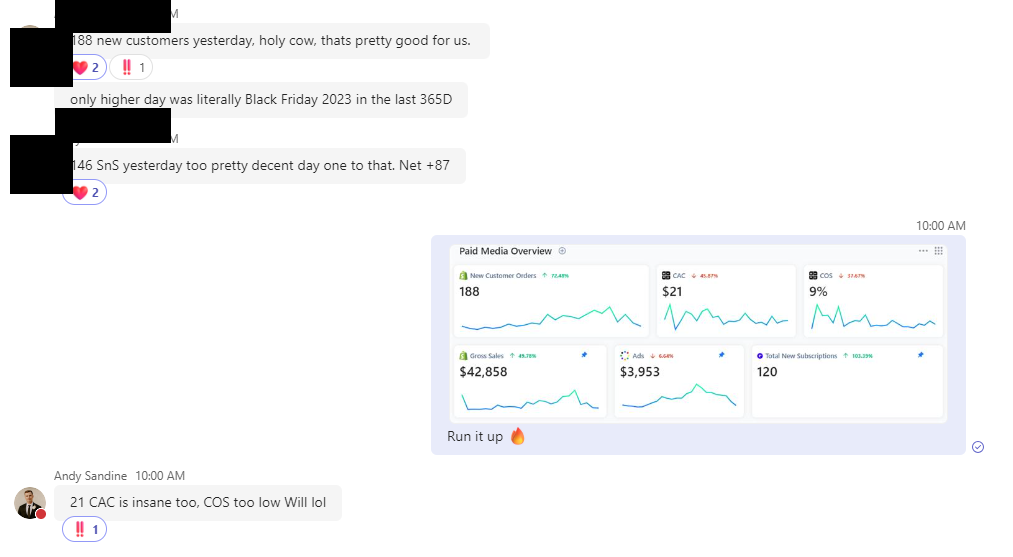Click the COS card icon in the image
This screenshot has width=1013, height=557.
tap(813, 275)
